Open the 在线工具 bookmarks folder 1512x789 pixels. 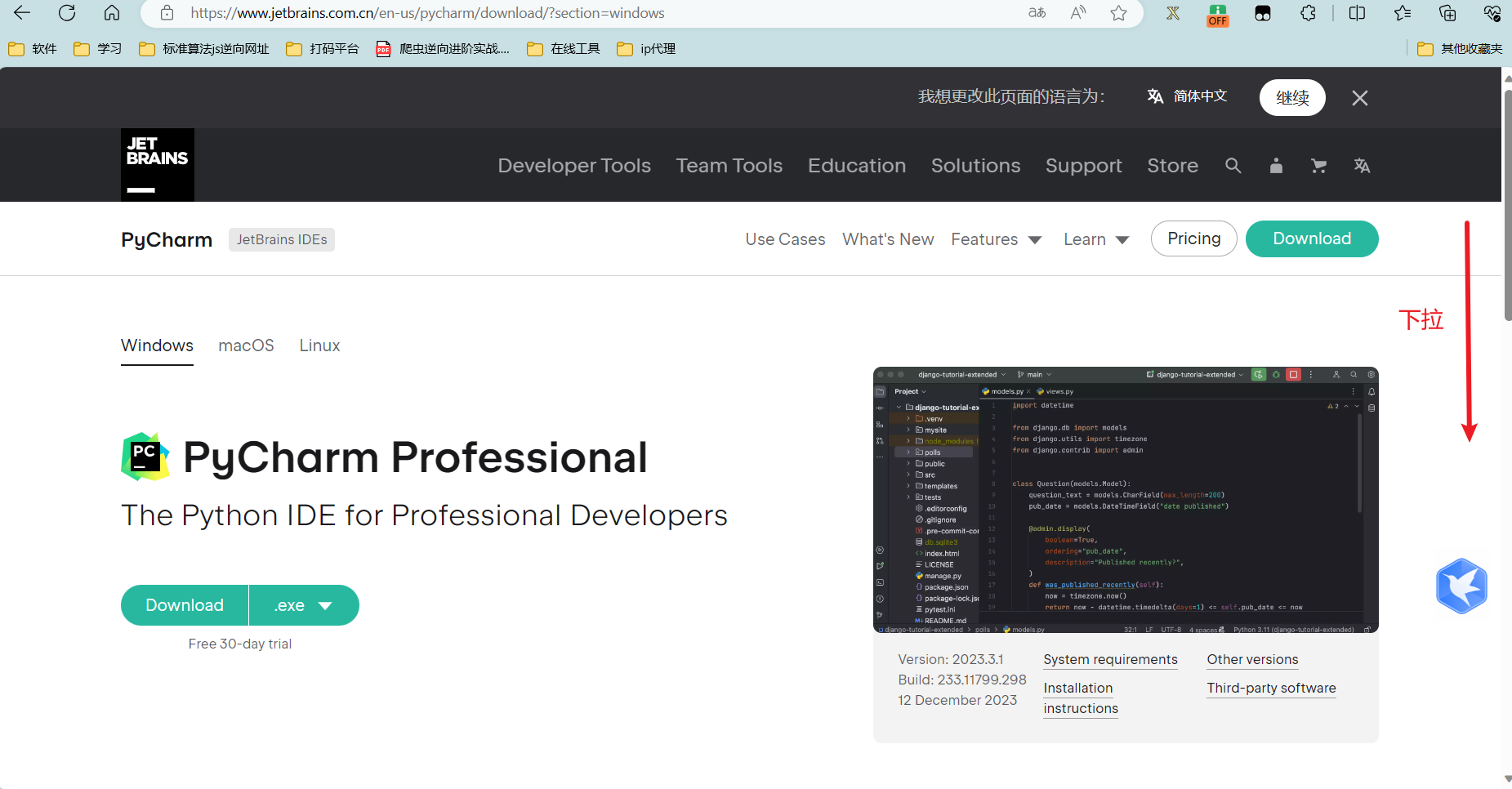(564, 49)
